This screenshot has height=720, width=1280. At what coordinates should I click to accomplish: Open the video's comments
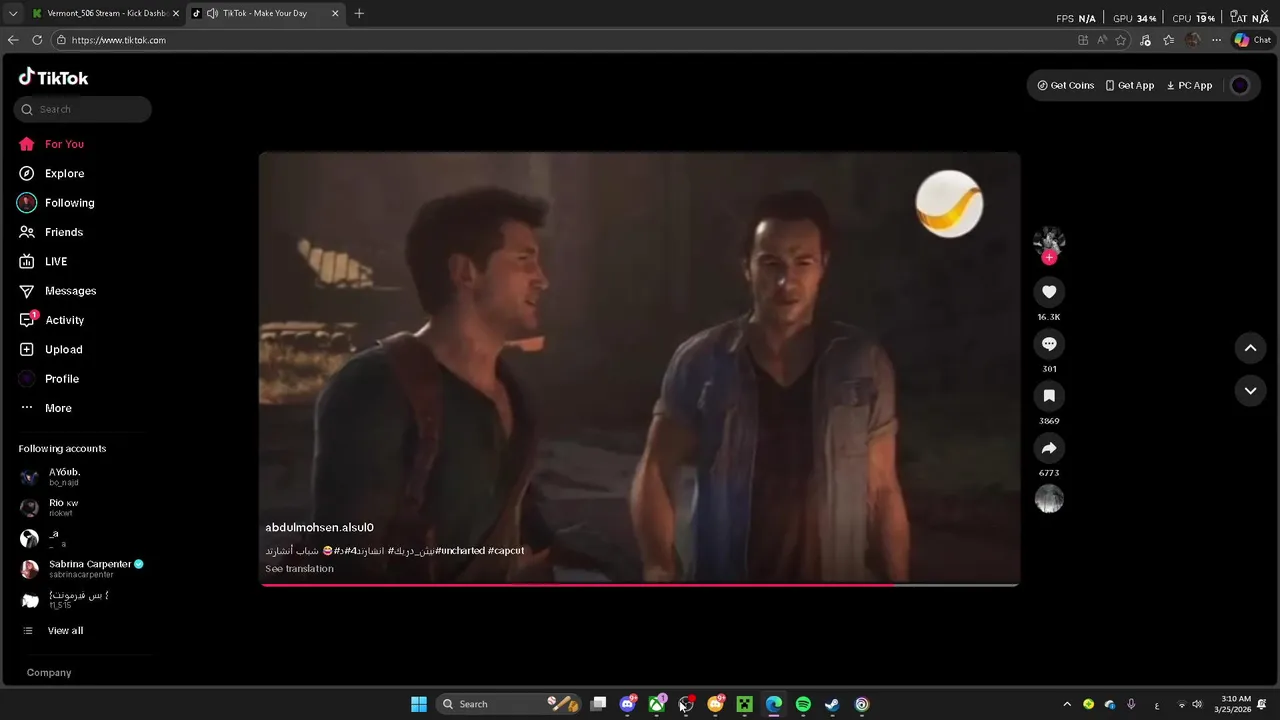pos(1049,344)
